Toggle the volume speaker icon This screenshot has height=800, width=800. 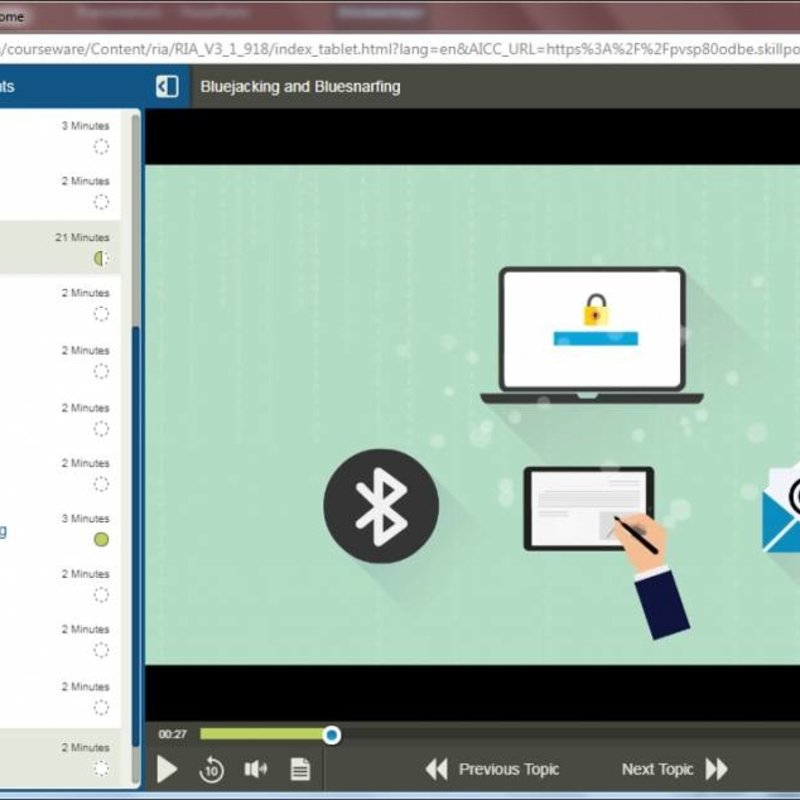click(x=256, y=769)
